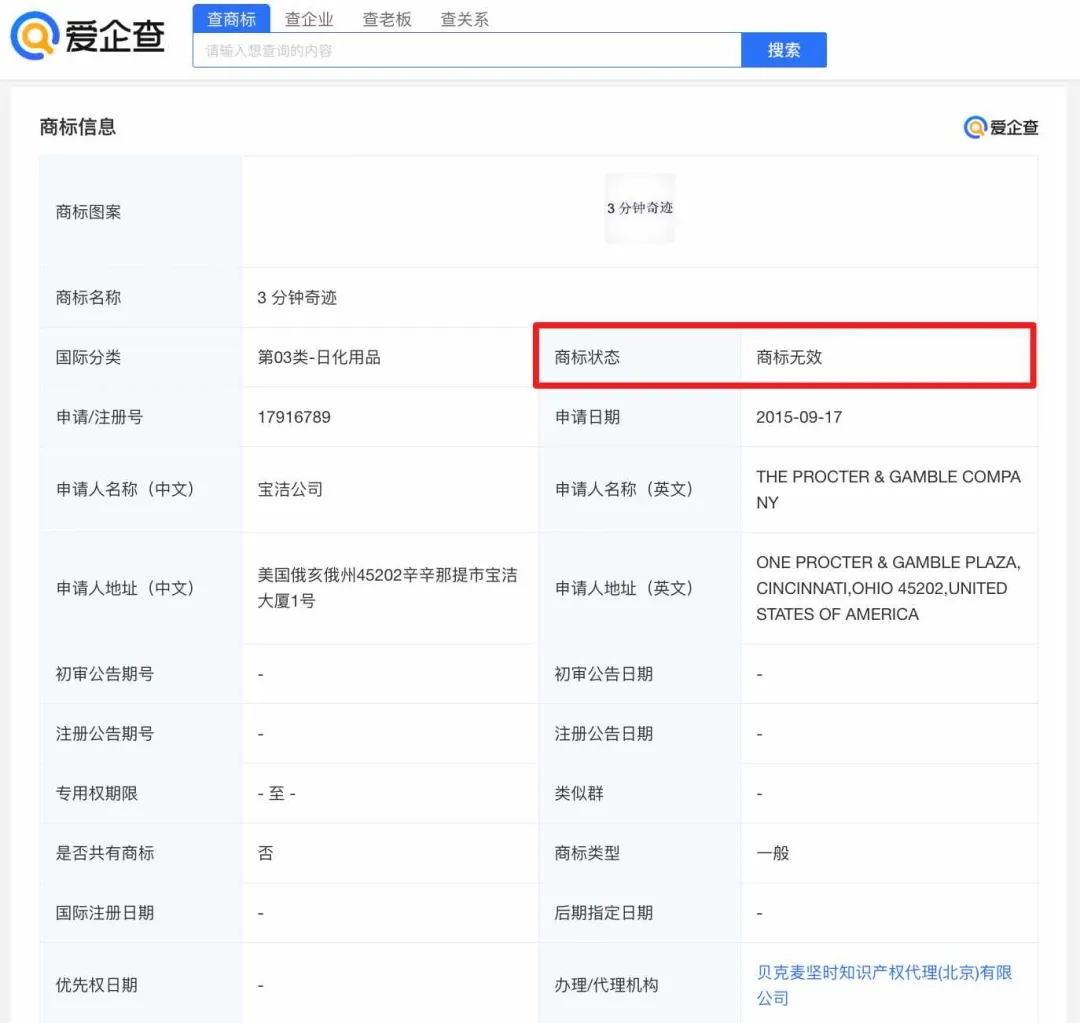
Task: Select the Chinese address 美国俄亥俄州45202辛辛那提市宝洁大厦1号
Action: click(387, 588)
